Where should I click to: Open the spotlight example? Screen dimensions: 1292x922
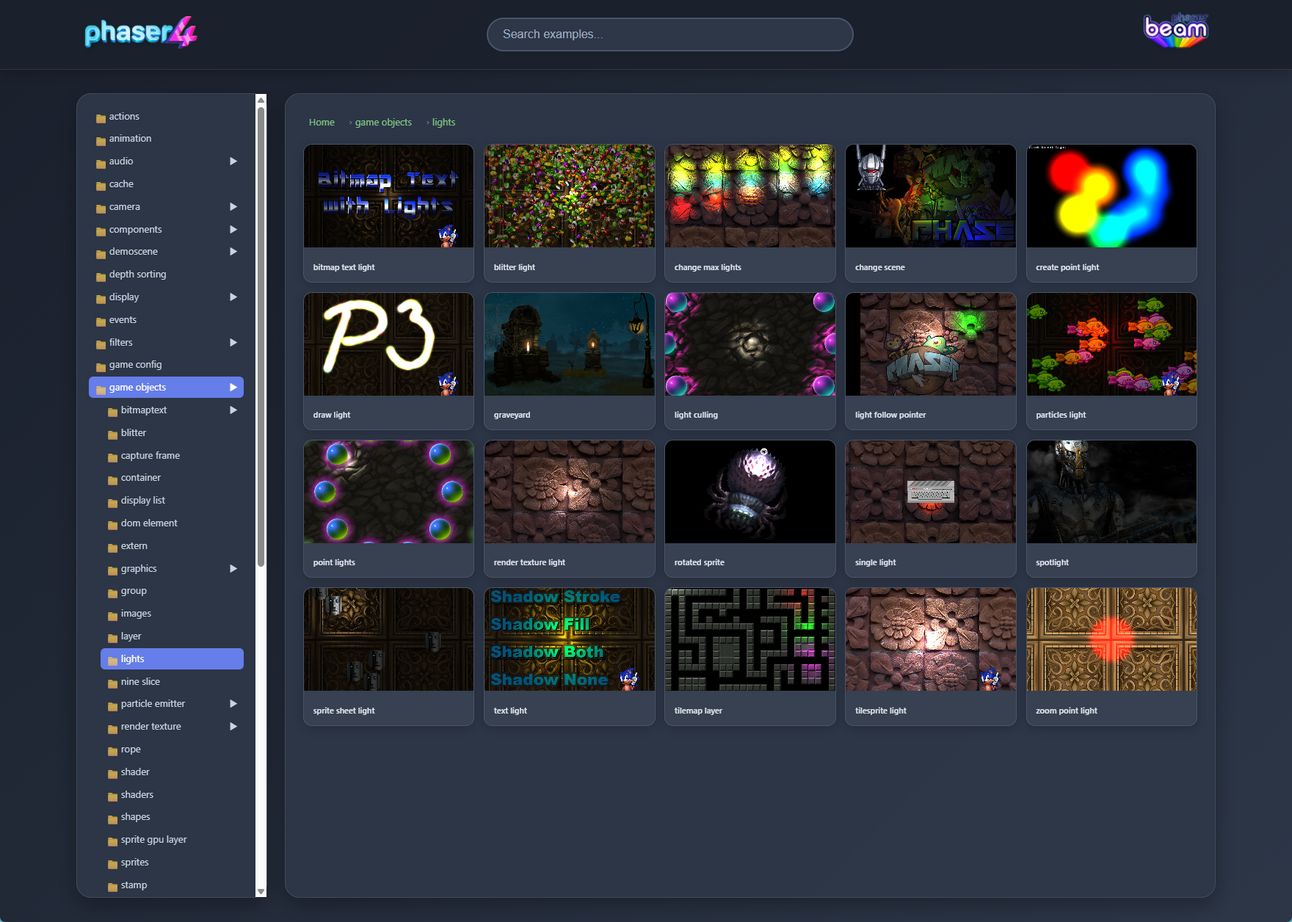[1112, 509]
